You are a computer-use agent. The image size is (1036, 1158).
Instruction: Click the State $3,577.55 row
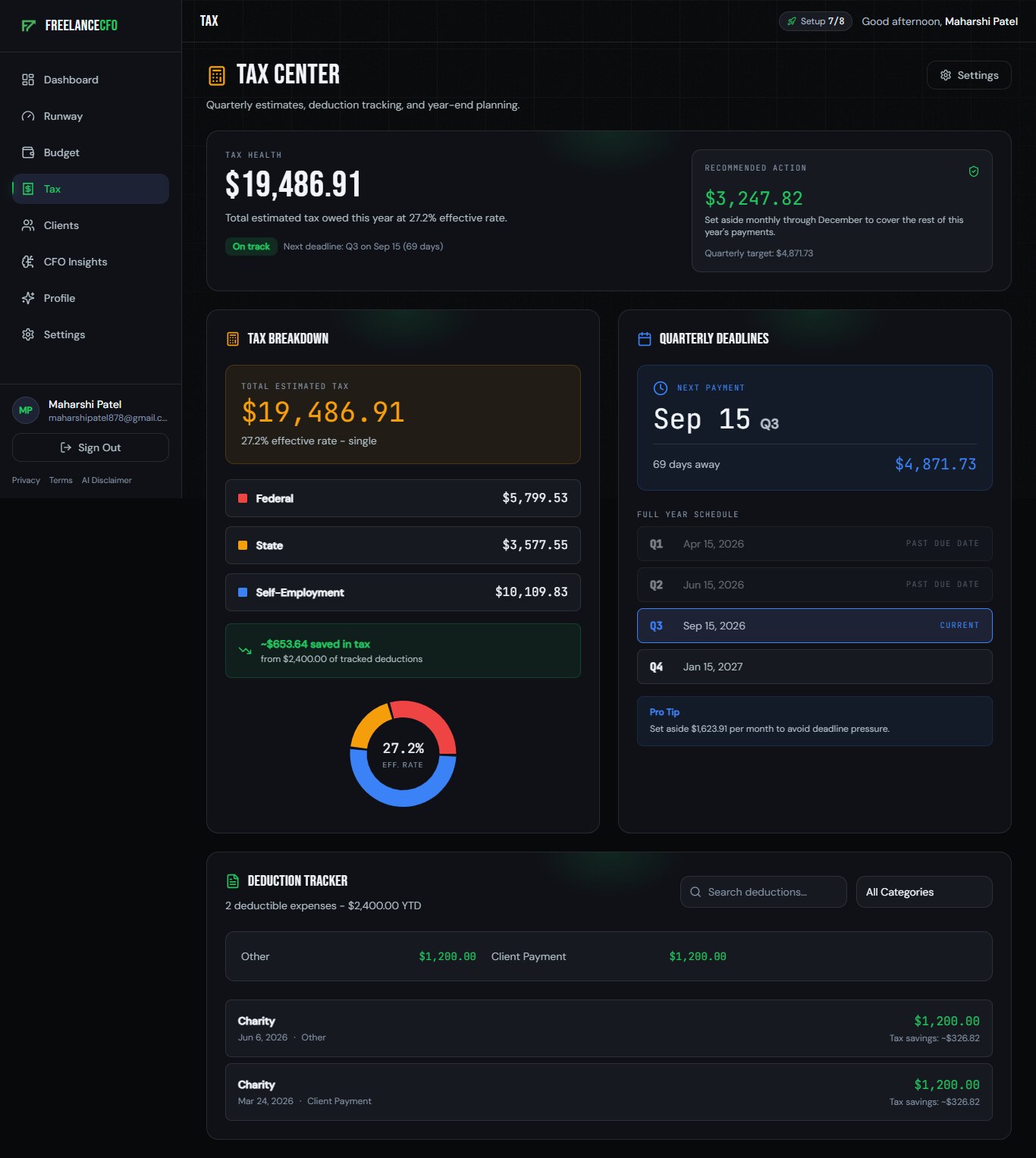pos(403,545)
